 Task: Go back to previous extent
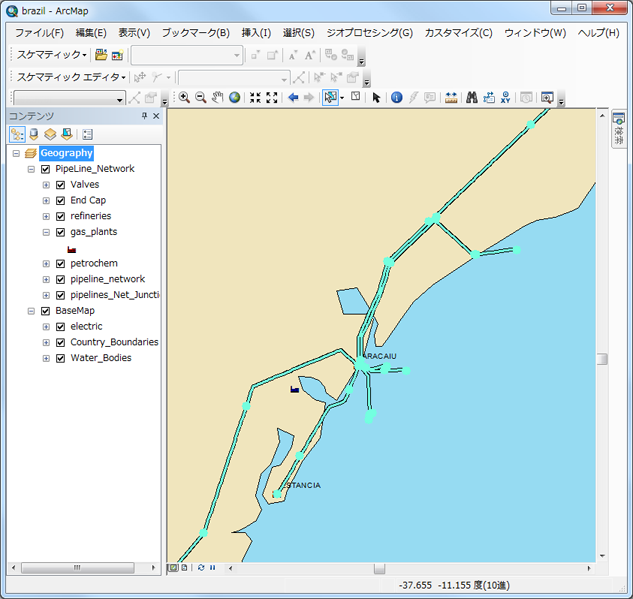tap(293, 98)
